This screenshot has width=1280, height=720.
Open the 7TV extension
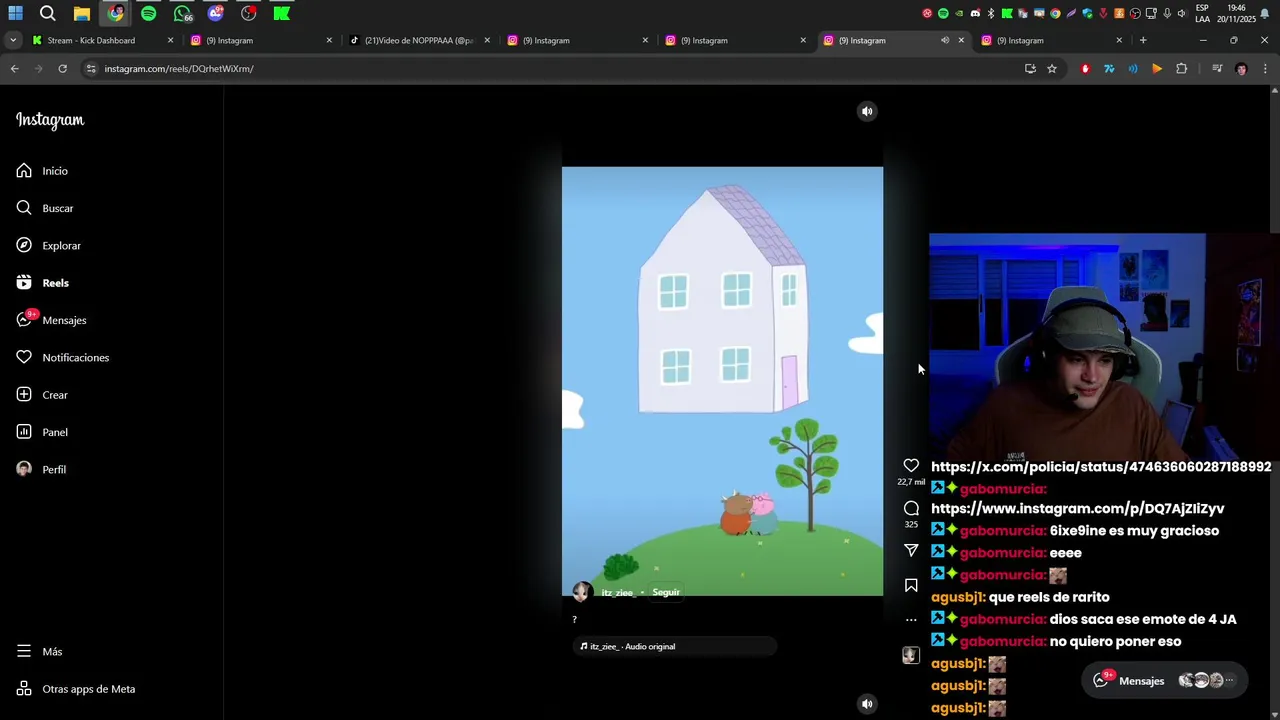coord(1109,69)
